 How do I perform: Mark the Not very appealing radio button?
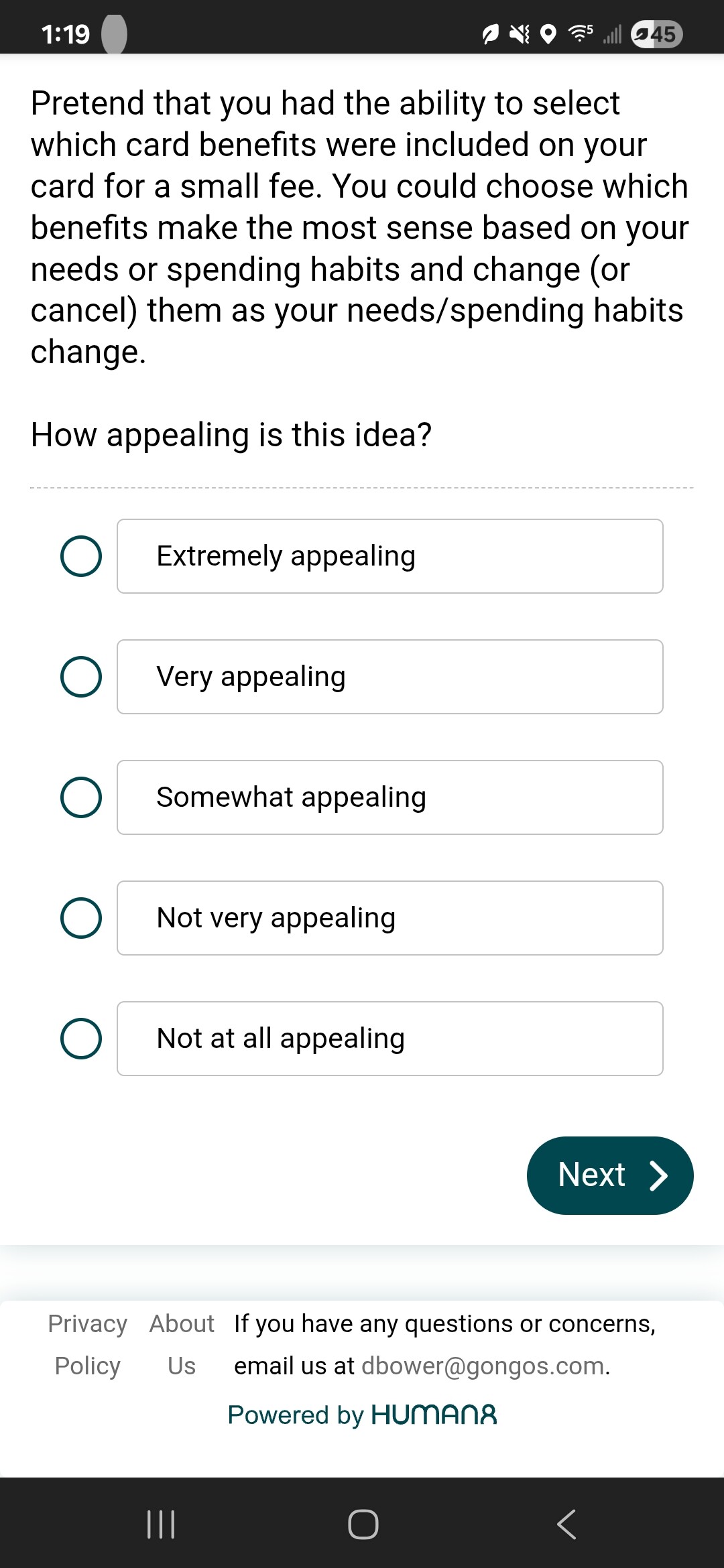81,918
